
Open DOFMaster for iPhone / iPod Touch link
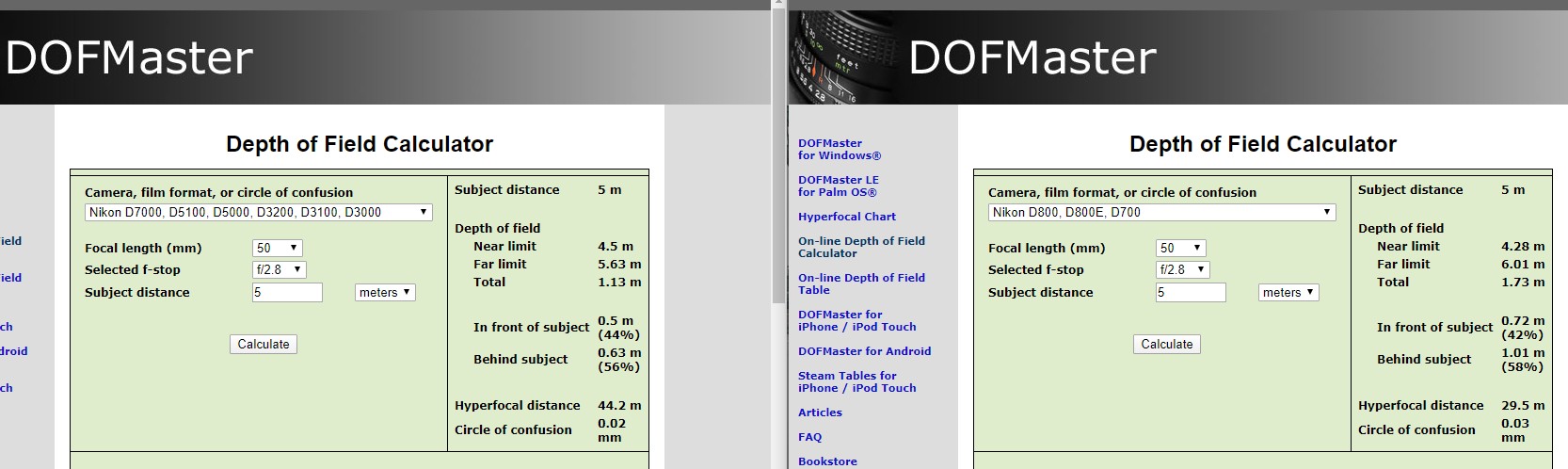point(856,321)
